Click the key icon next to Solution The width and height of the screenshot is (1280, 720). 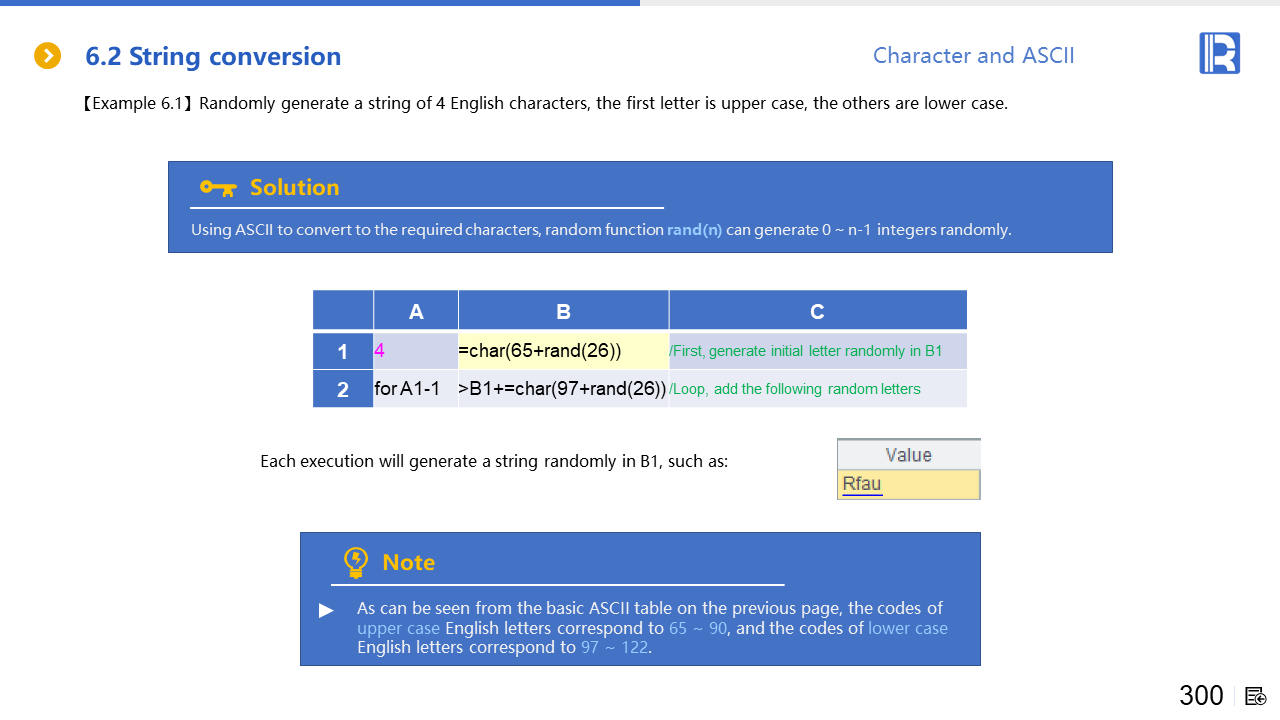217,187
